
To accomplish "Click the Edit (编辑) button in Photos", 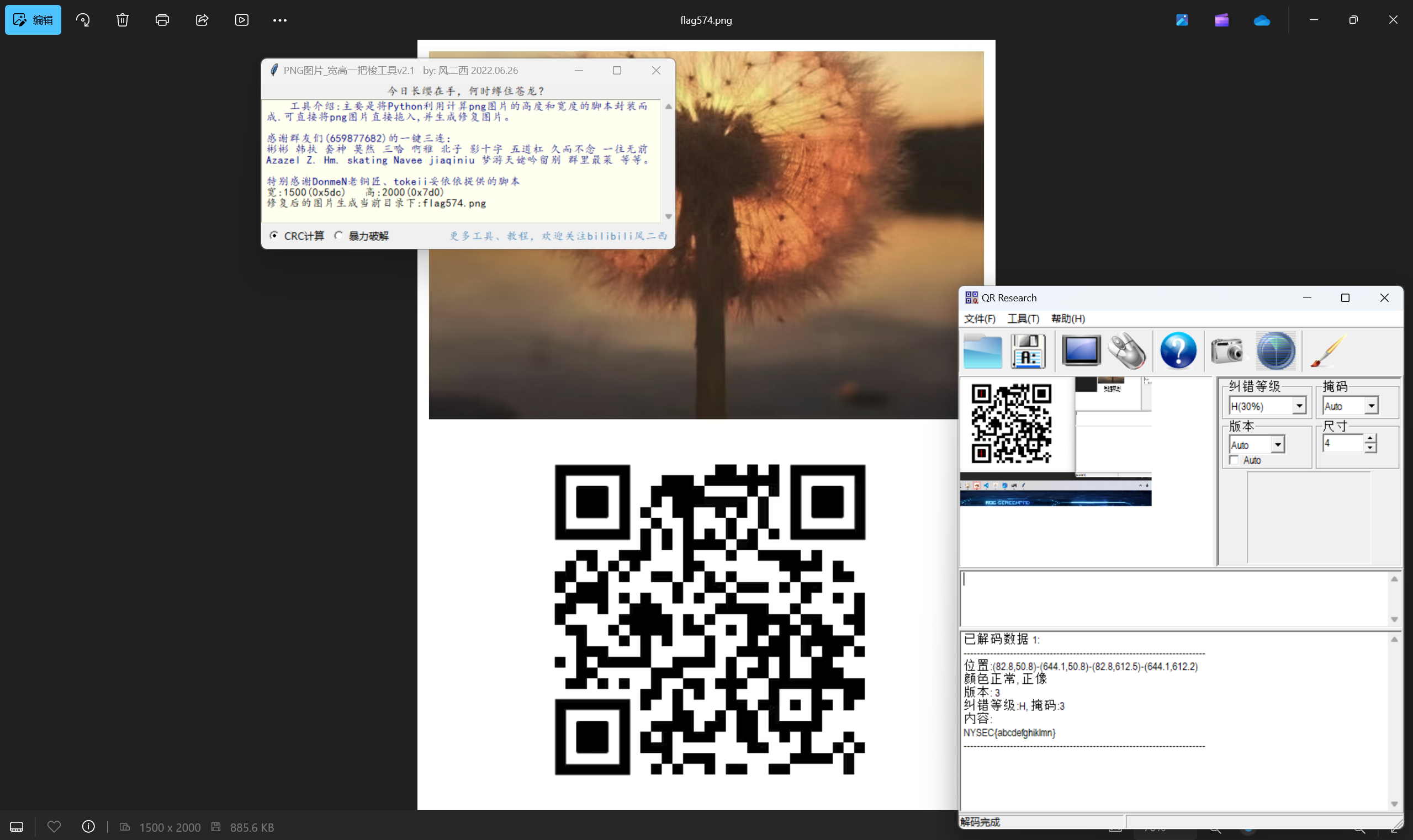I will pos(33,20).
